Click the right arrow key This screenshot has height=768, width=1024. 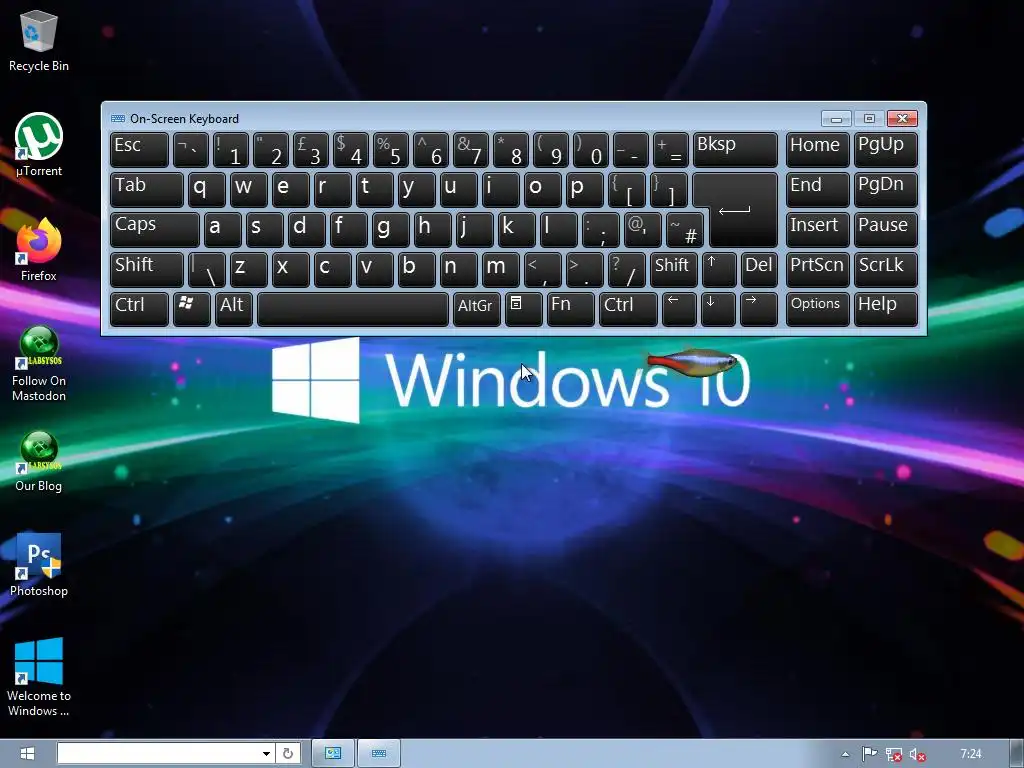(759, 310)
